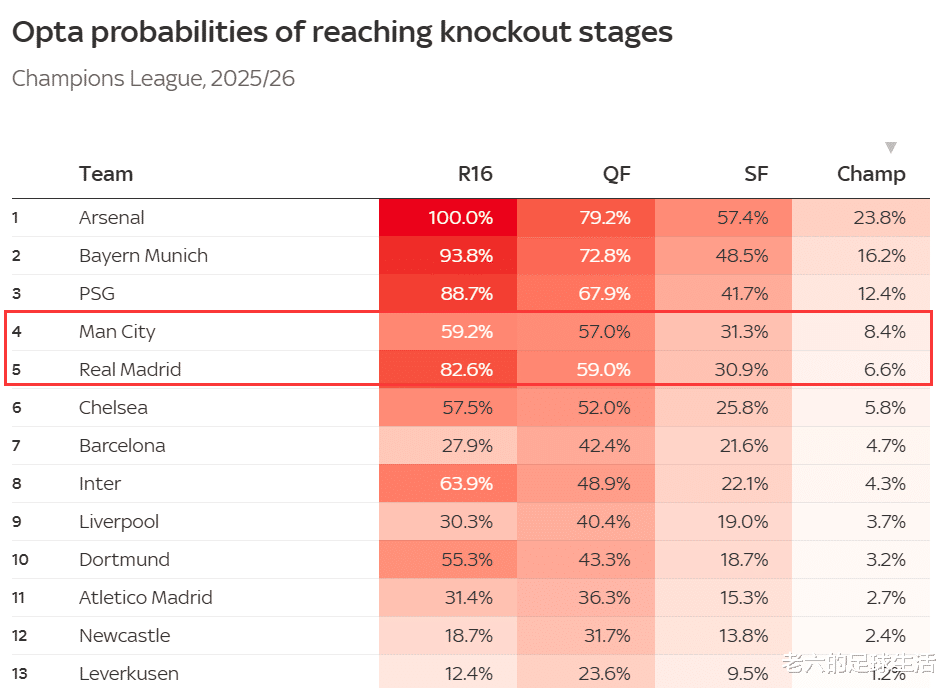The height and width of the screenshot is (688, 947).
Task: Select the Real Madrid row name
Action: click(130, 370)
